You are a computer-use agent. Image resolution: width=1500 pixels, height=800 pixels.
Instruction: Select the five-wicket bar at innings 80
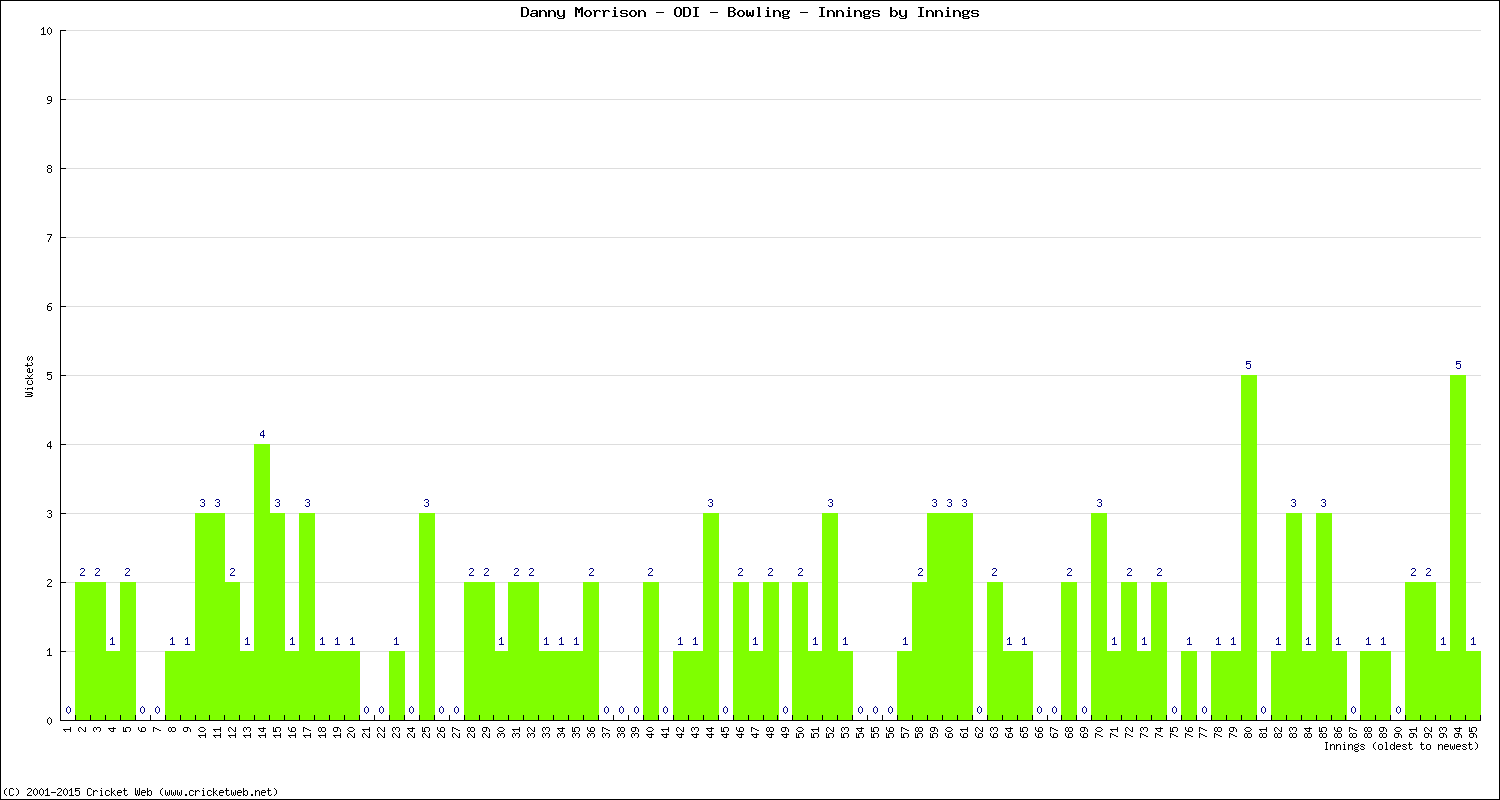point(1249,548)
